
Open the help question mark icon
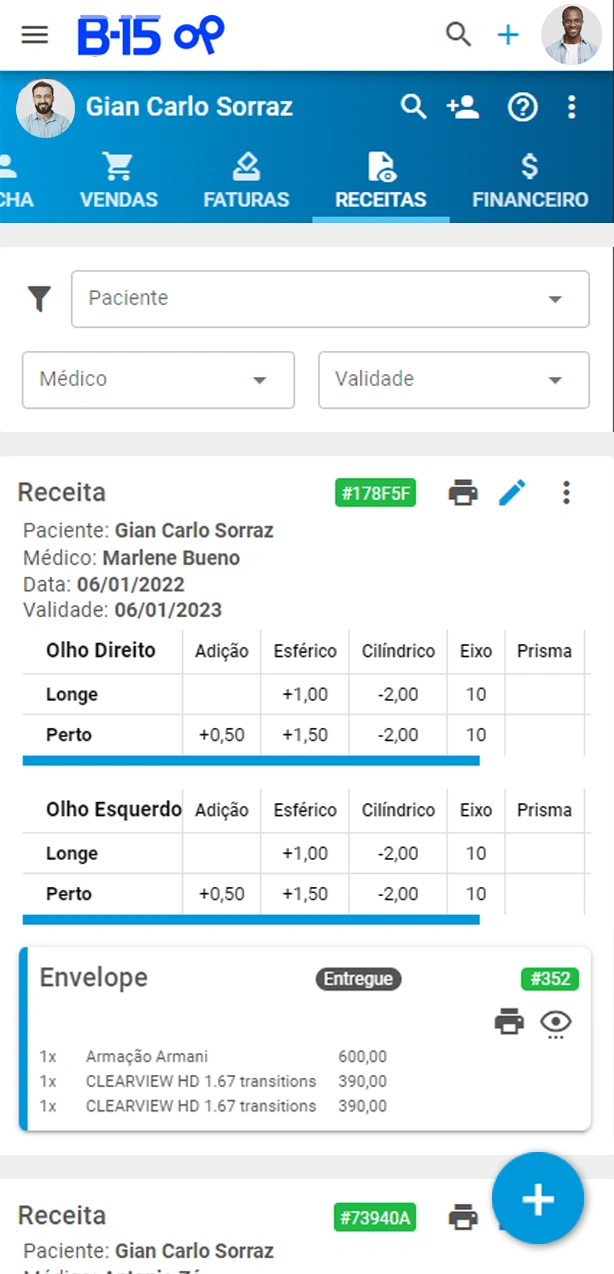tap(523, 107)
